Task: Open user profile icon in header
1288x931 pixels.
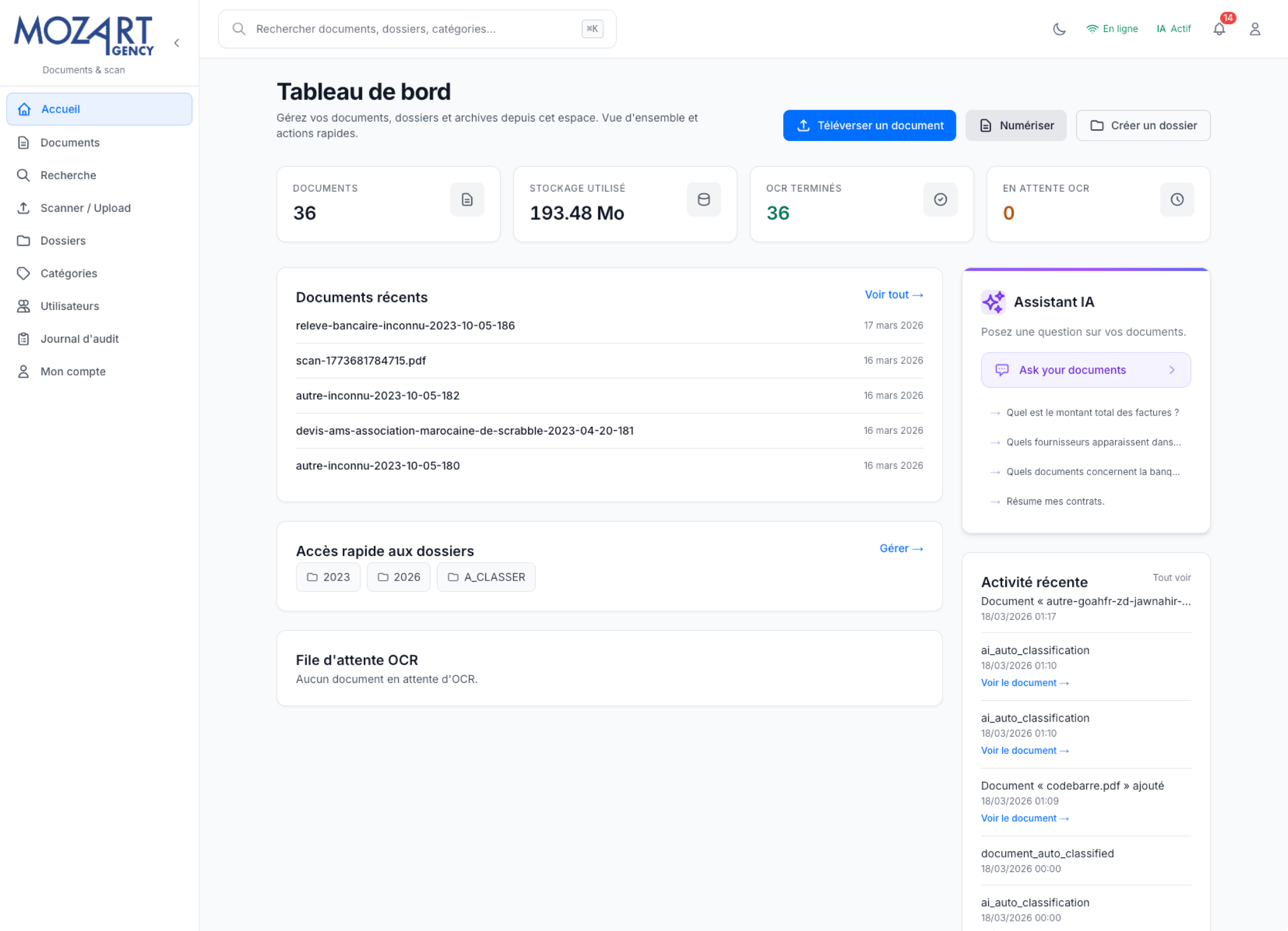Action: 1254,29
